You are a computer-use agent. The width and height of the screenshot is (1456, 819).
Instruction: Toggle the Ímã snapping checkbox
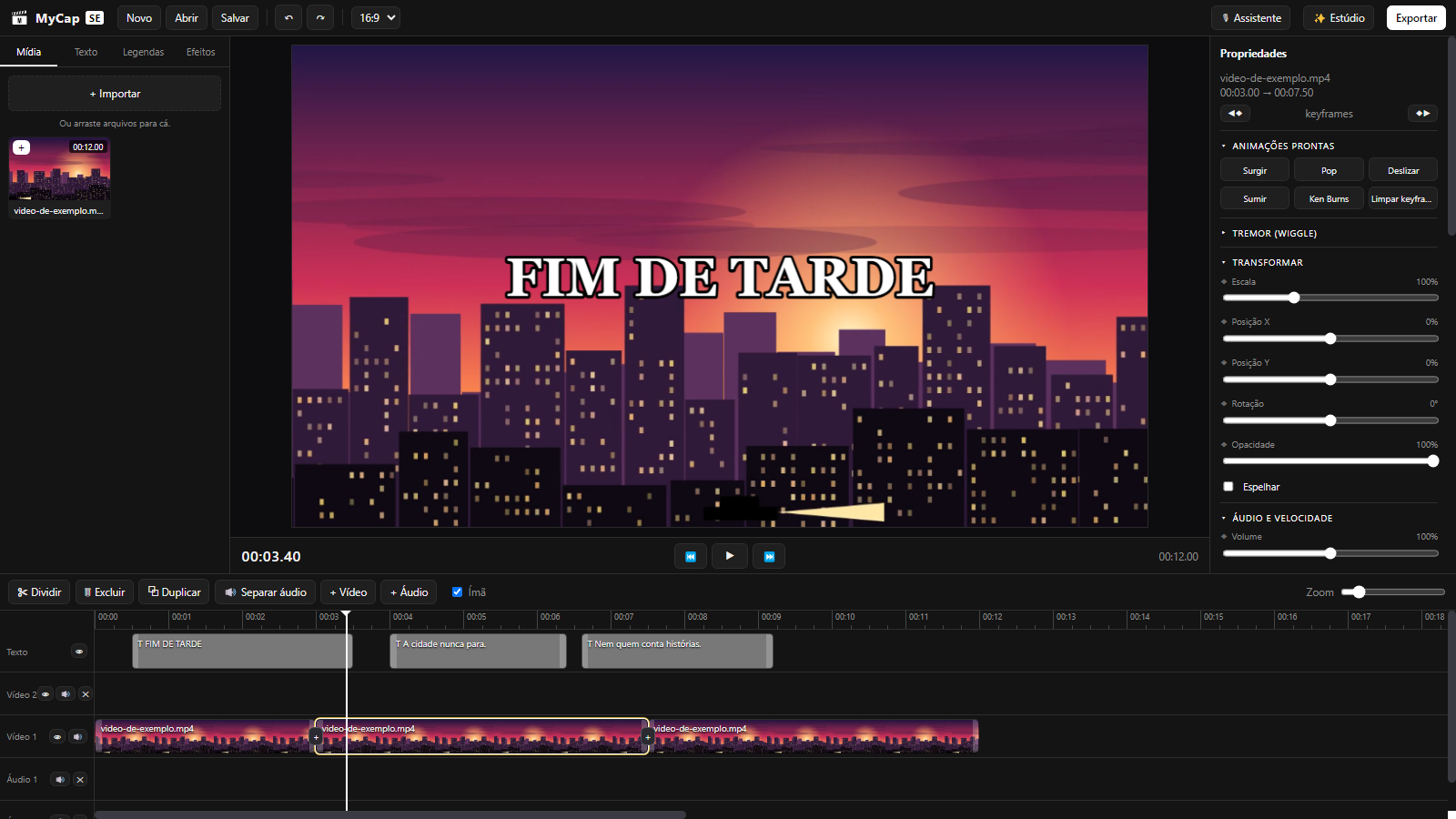click(457, 591)
